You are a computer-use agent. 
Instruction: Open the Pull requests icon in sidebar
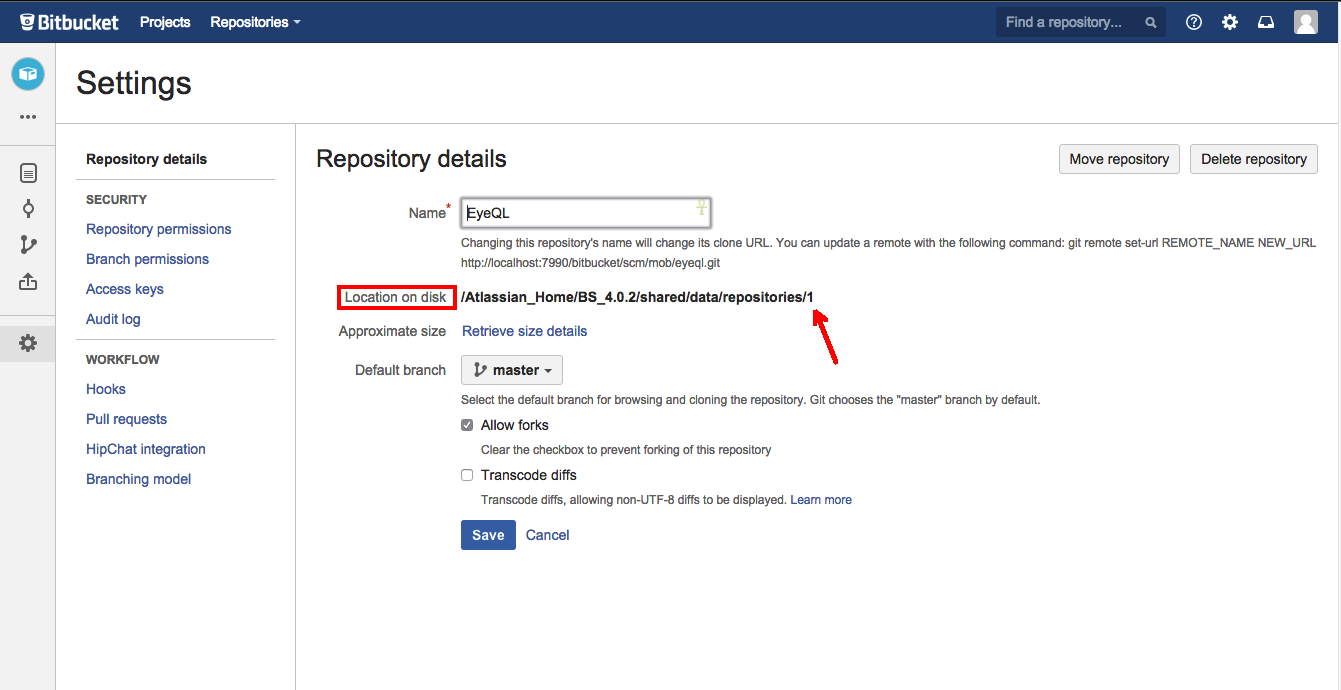tap(28, 282)
